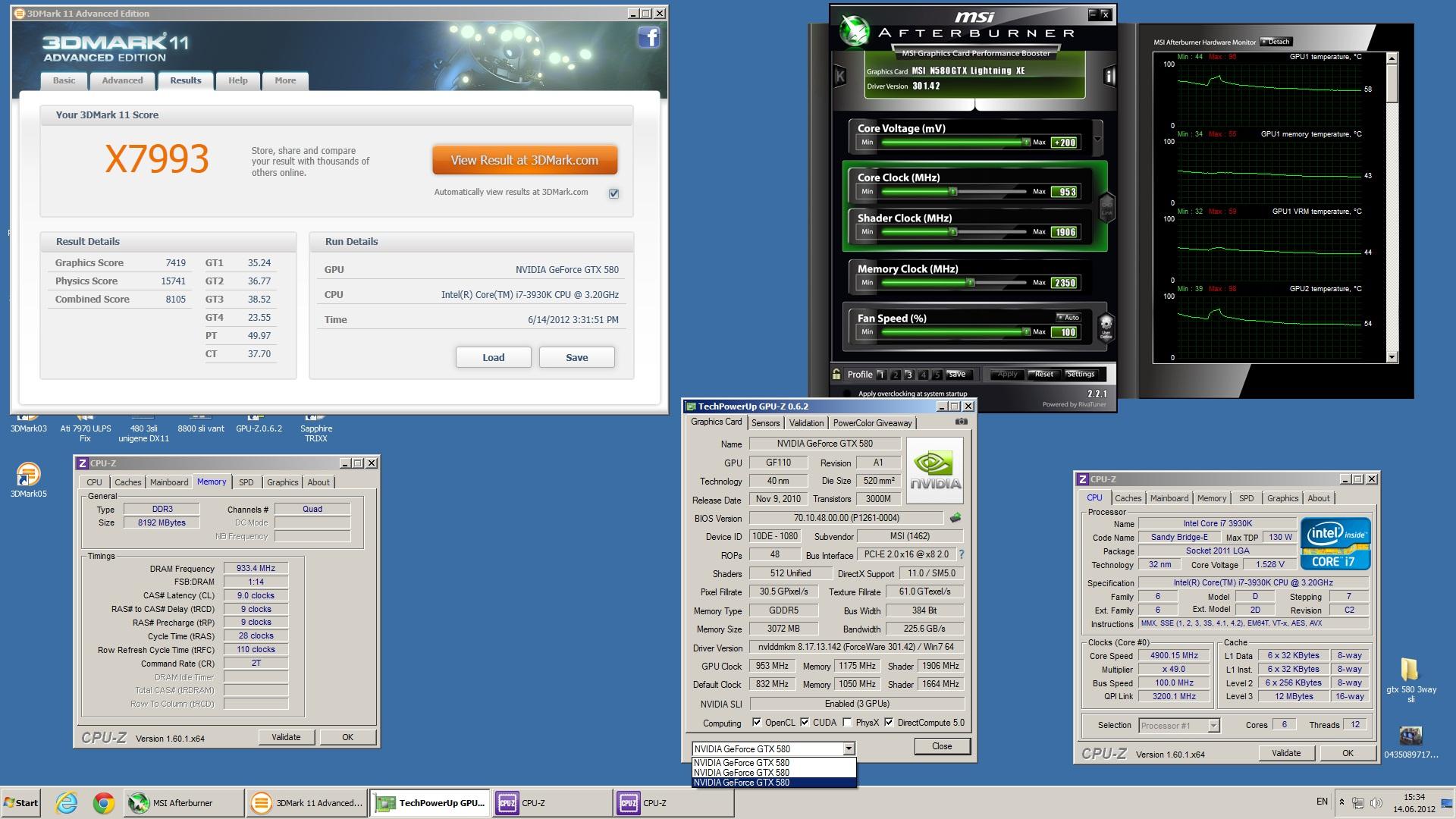Toggle the core/shader clock Link icon
Image resolution: width=1456 pixels, height=819 pixels.
tap(1106, 206)
